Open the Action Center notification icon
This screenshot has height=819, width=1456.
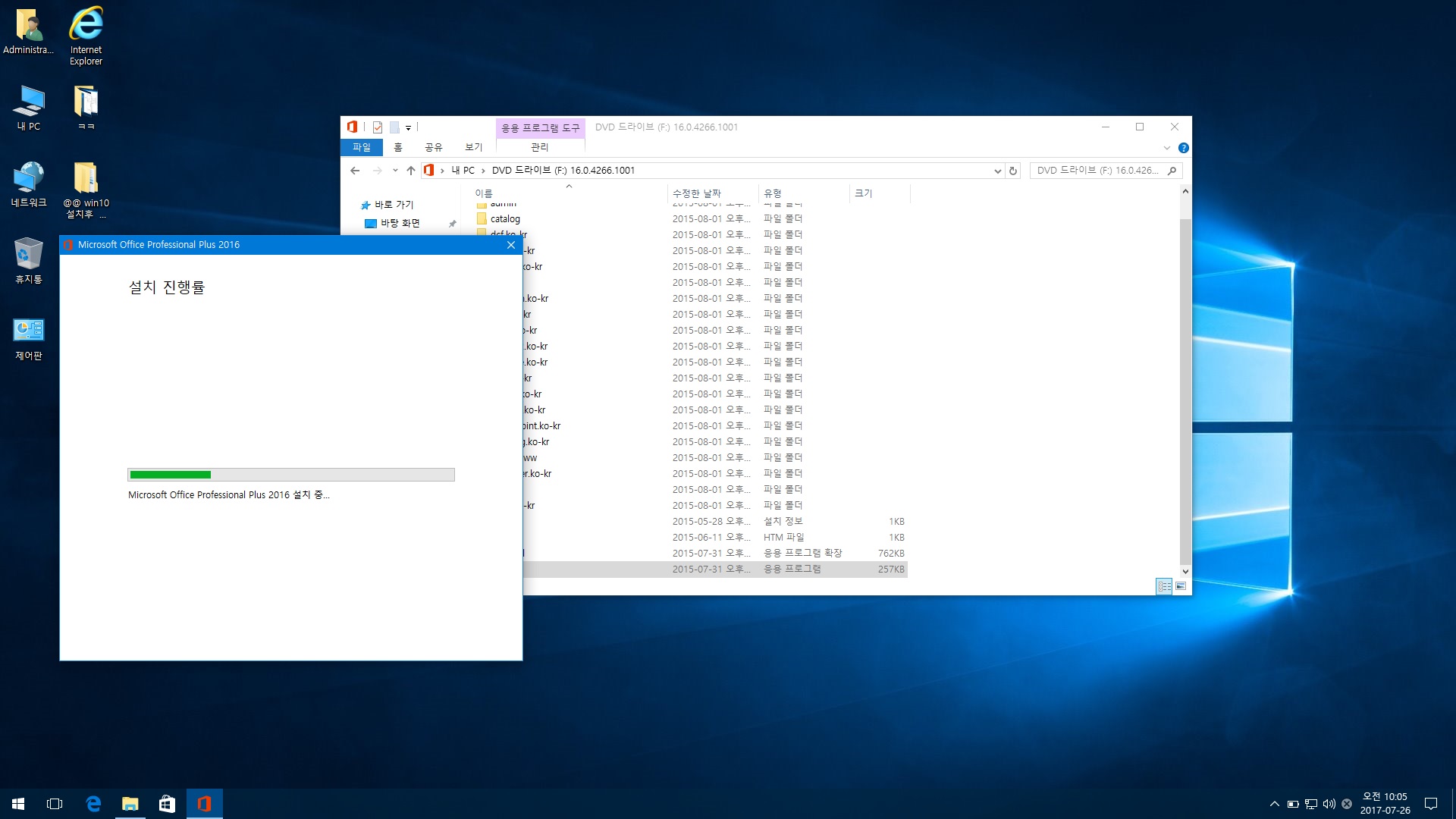click(x=1431, y=804)
